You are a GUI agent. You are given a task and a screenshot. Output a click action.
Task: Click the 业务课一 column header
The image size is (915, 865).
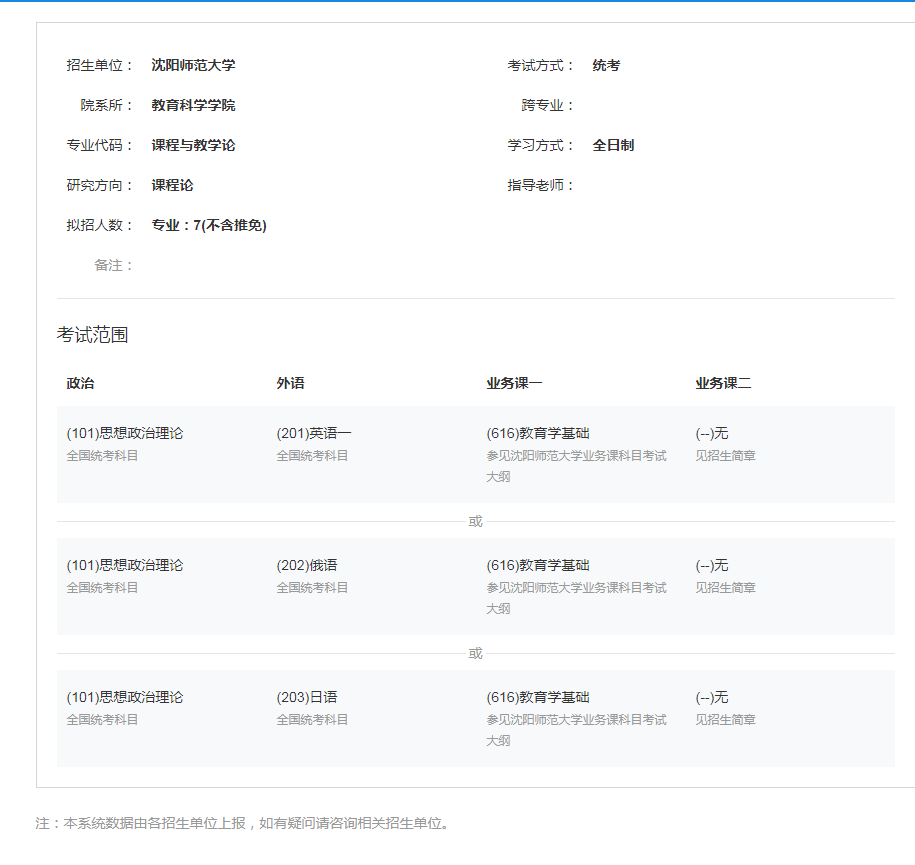514,383
